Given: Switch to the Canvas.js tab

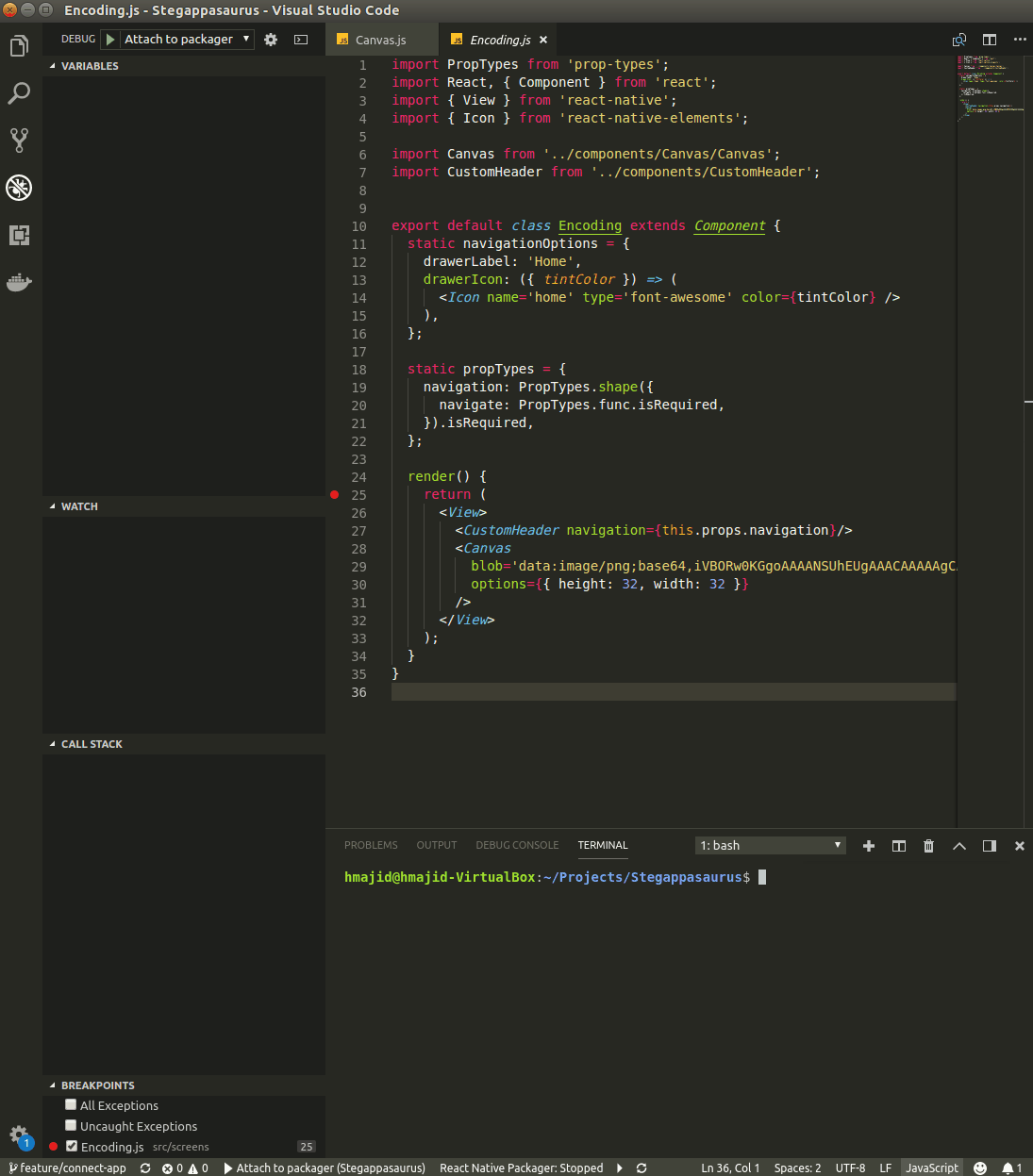Looking at the screenshot, I should point(381,40).
